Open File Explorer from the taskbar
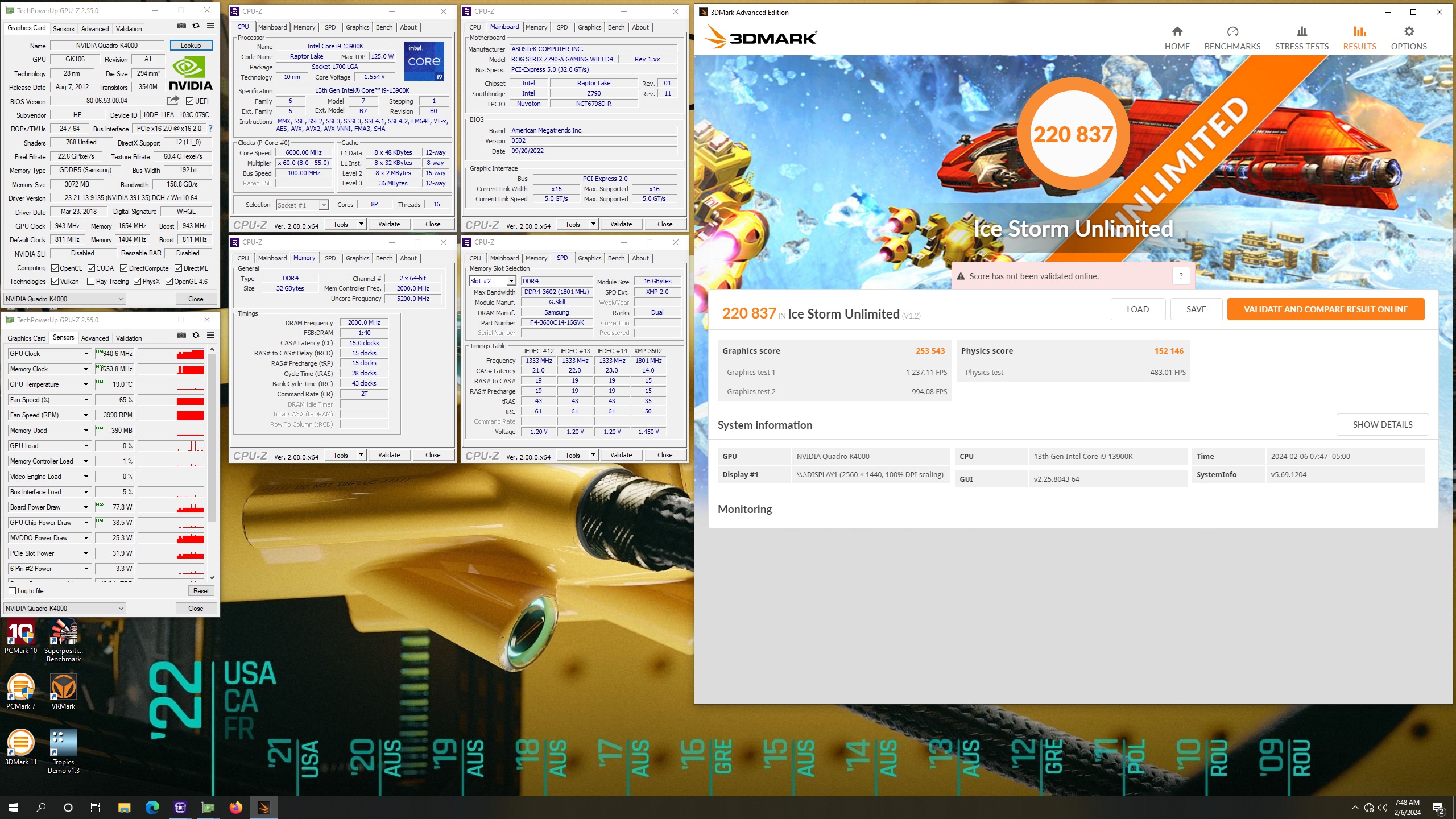The image size is (1456, 819). [x=124, y=807]
